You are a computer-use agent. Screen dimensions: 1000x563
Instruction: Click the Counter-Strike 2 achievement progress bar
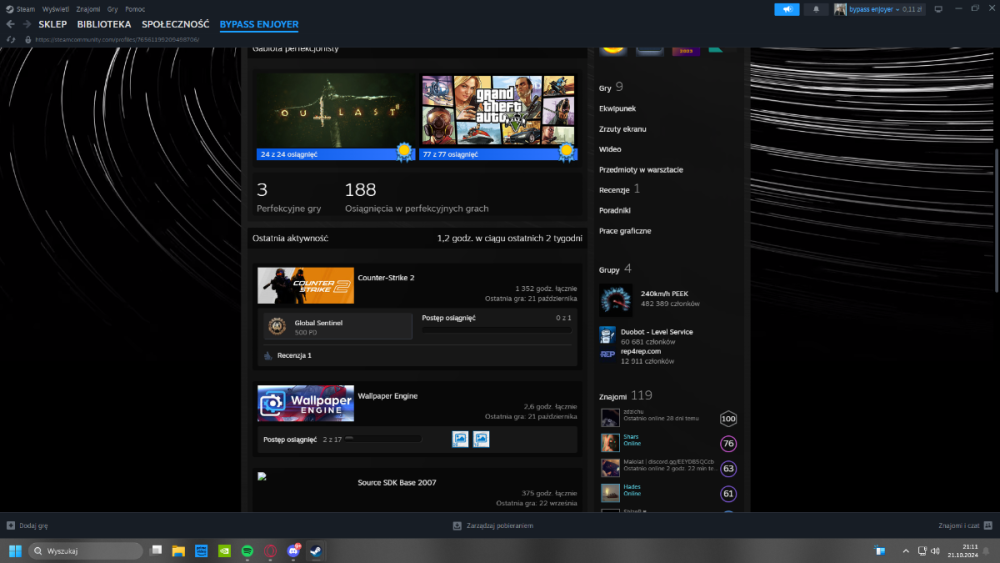point(496,330)
